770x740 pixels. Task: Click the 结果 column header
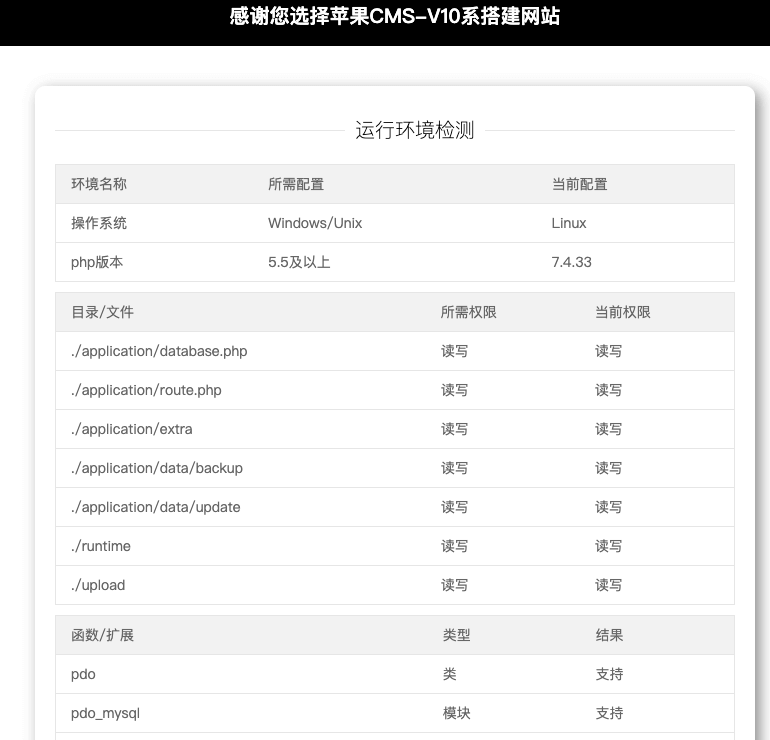(609, 635)
